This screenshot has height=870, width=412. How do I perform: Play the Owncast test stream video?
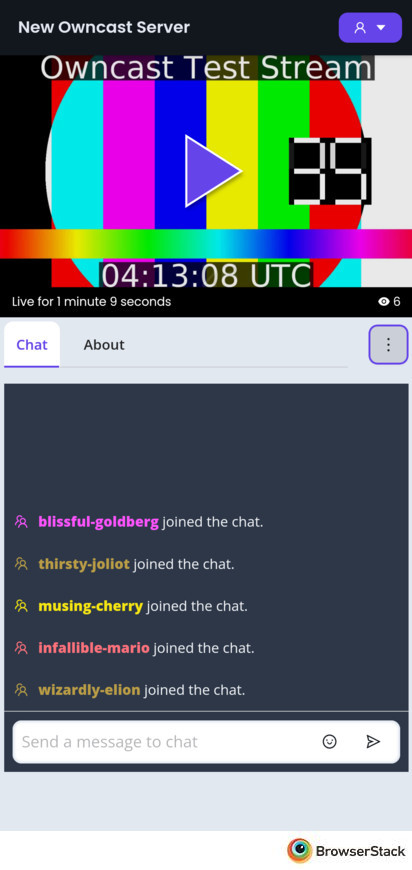click(x=213, y=171)
